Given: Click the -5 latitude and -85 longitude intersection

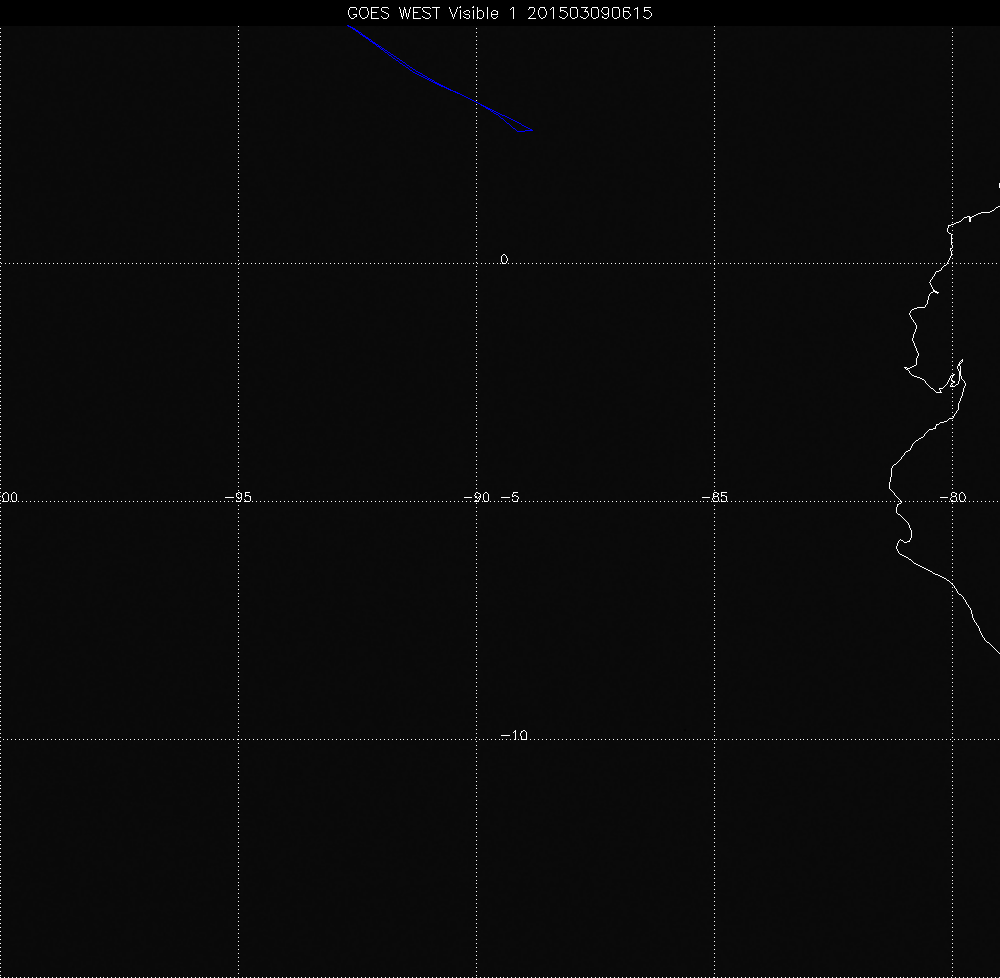Looking at the screenshot, I should (x=715, y=502).
